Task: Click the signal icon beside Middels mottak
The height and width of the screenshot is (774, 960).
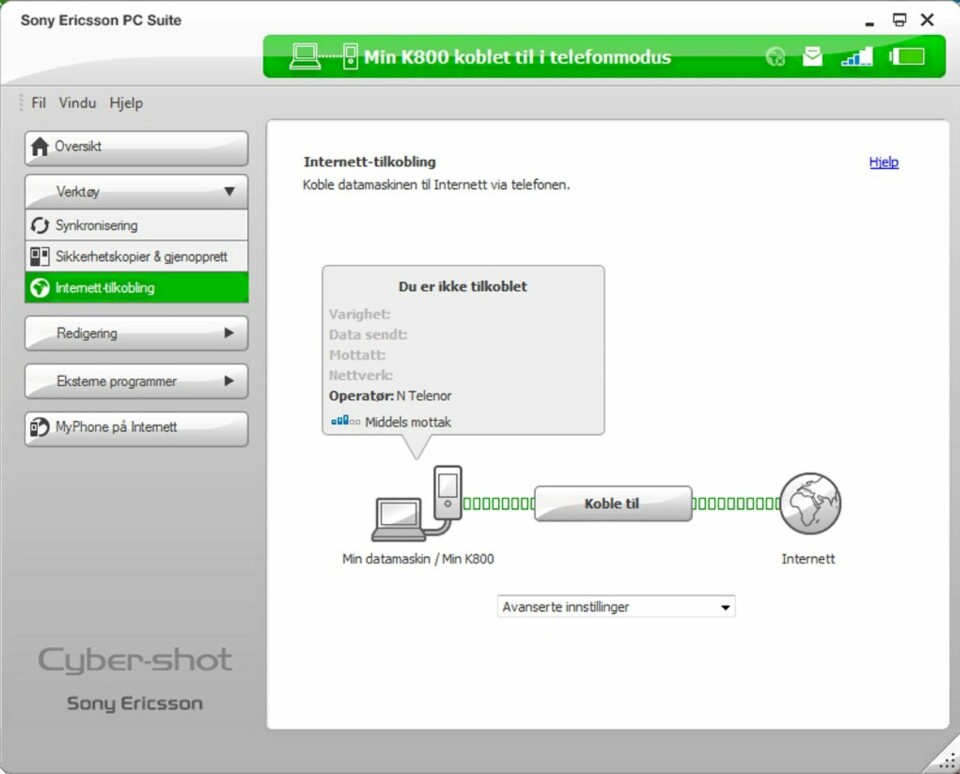Action: point(345,421)
